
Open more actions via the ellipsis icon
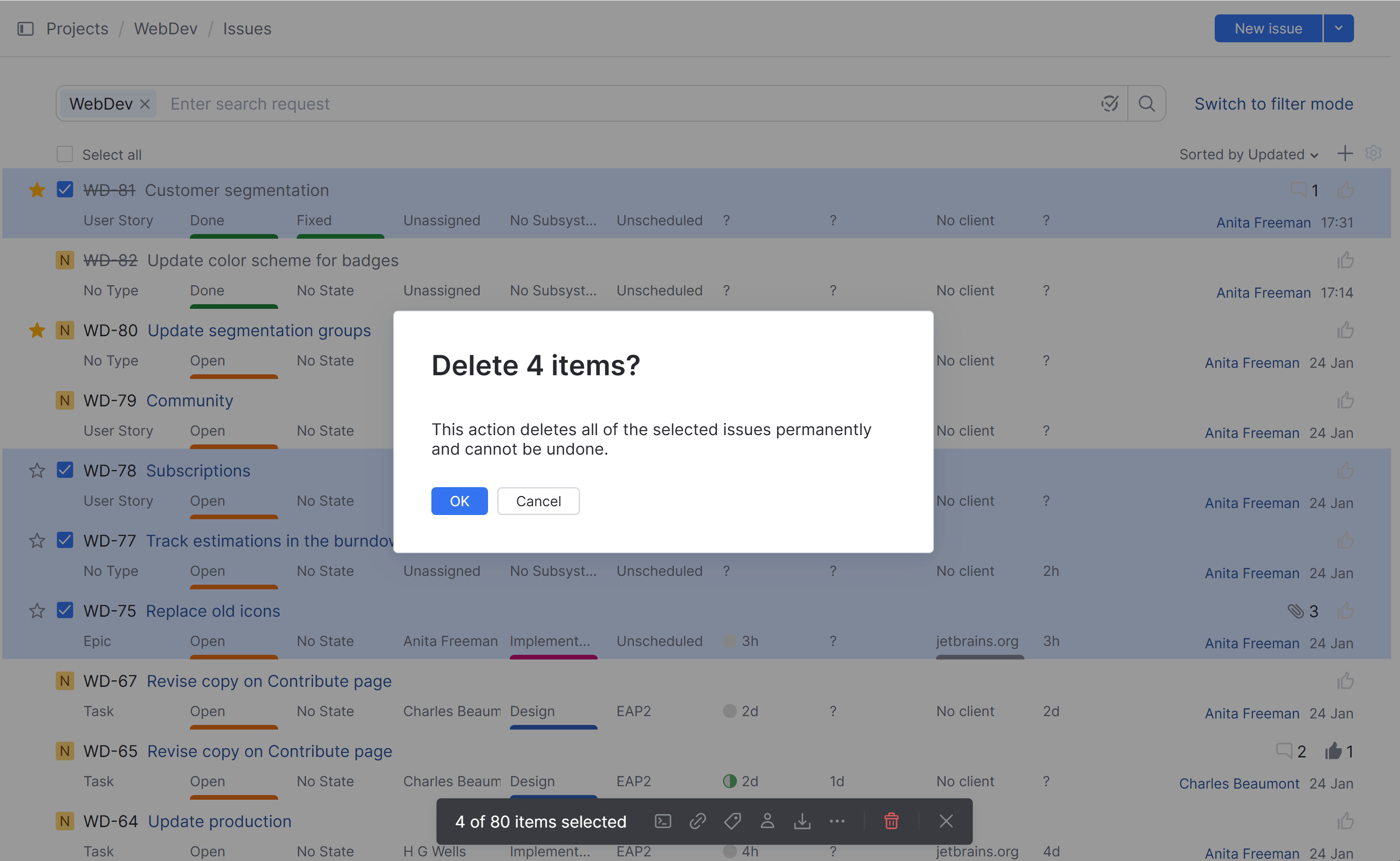837,821
